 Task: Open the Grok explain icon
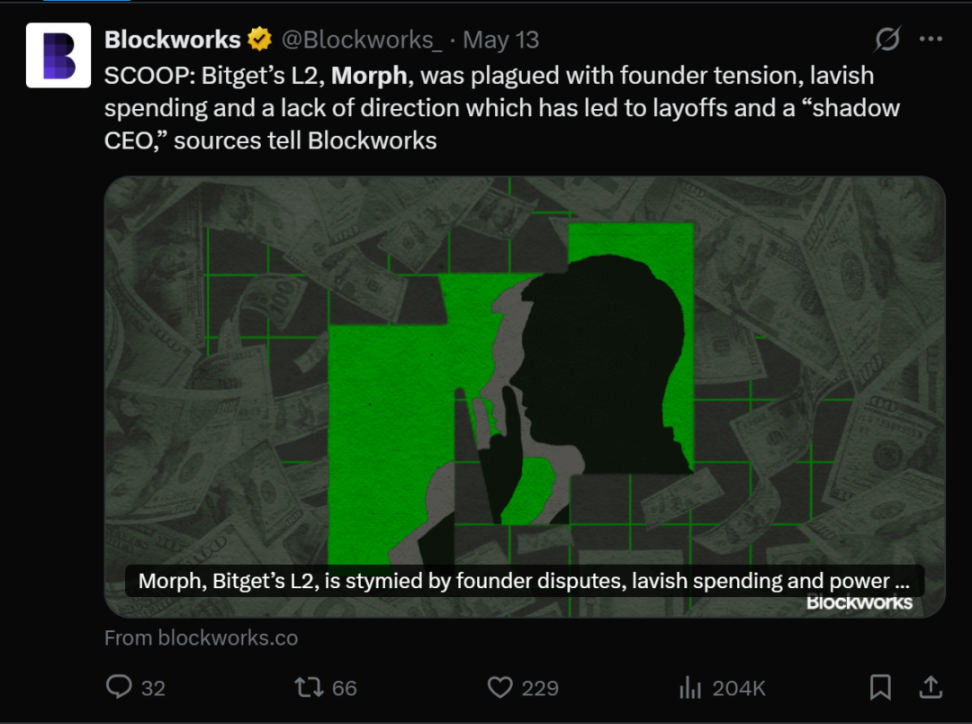[886, 39]
